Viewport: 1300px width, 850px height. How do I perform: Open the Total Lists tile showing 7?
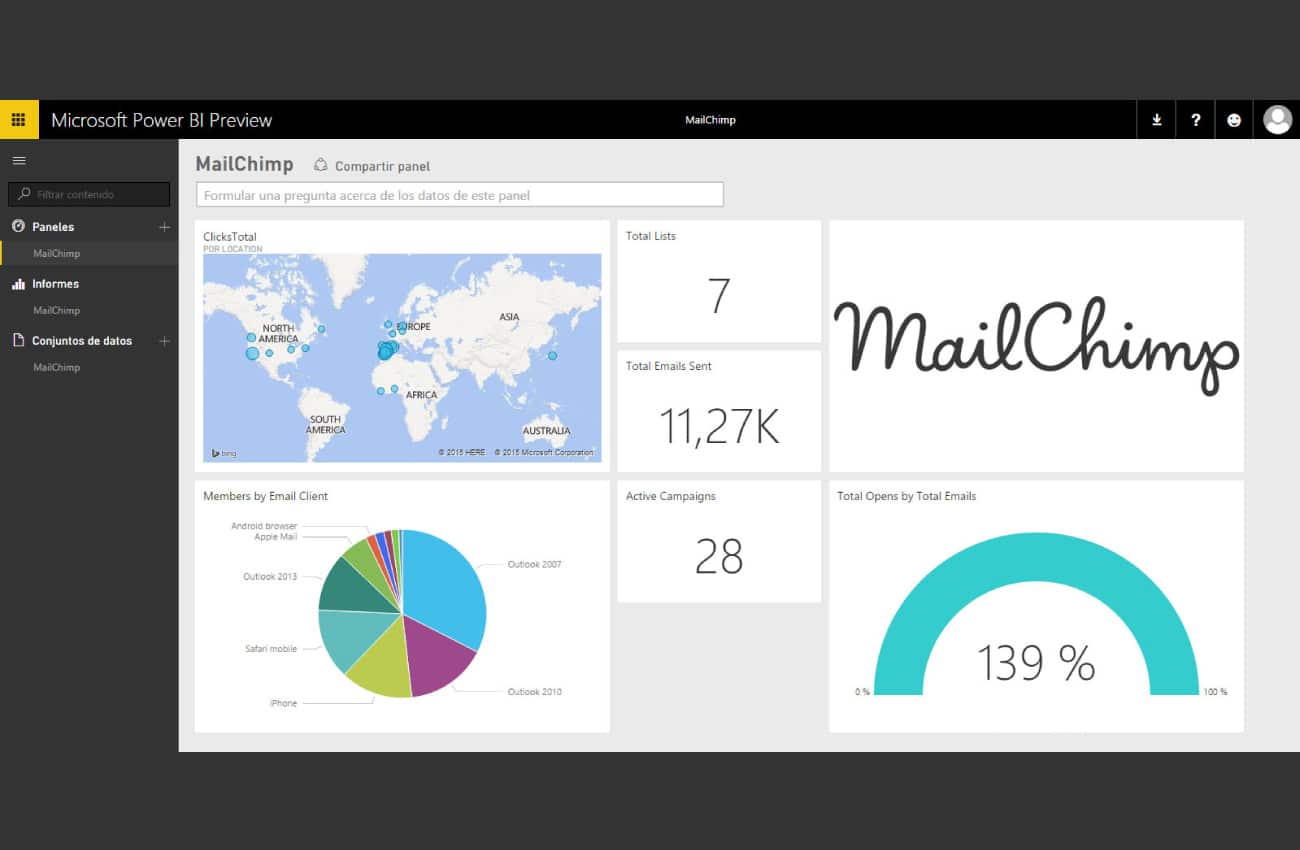pos(719,281)
